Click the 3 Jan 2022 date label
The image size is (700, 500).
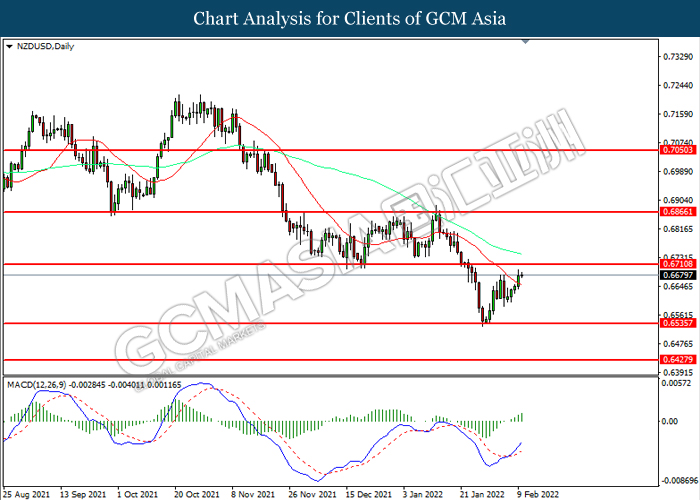(x=423, y=494)
